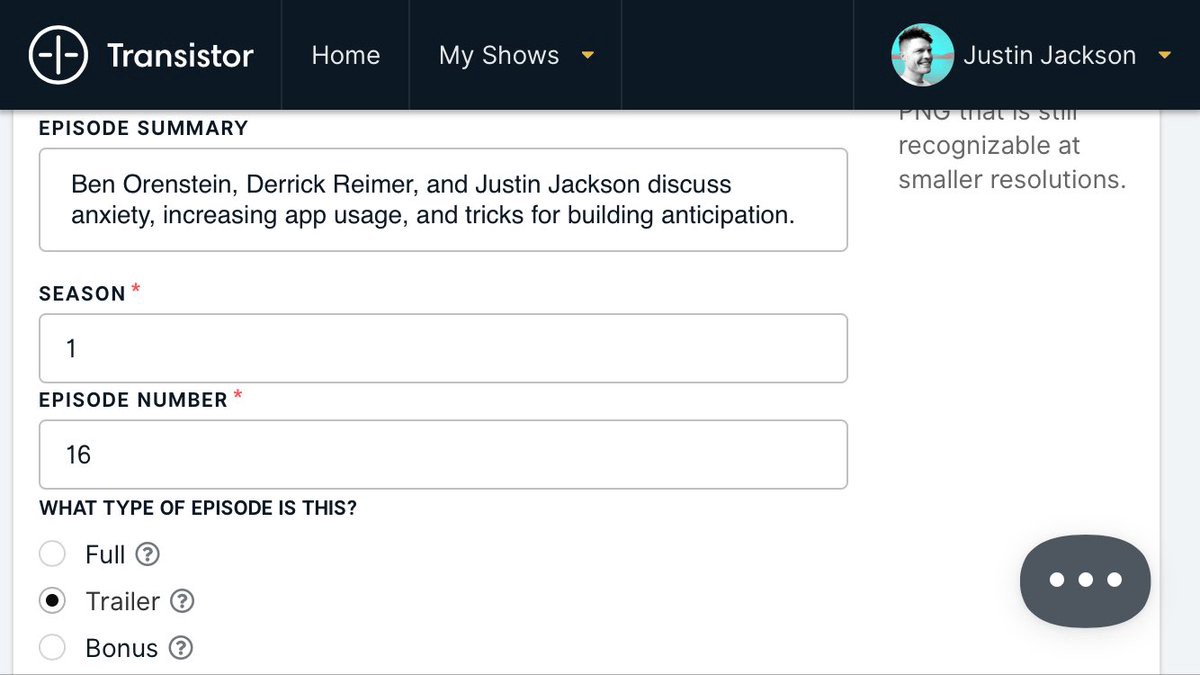Expand the account menu arrow beside Justin Jackson
Screen dimensions: 1200x675
pos(1164,55)
